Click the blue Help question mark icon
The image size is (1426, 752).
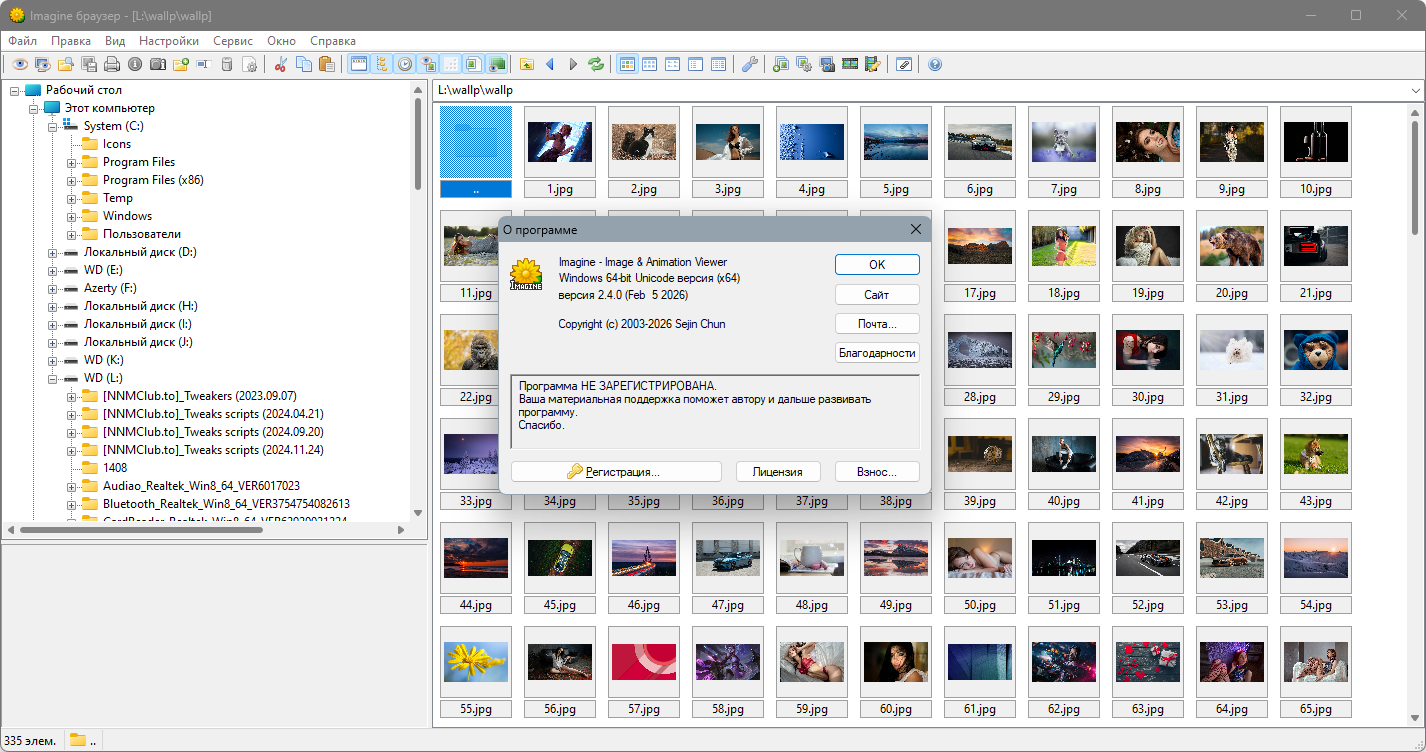click(x=935, y=65)
